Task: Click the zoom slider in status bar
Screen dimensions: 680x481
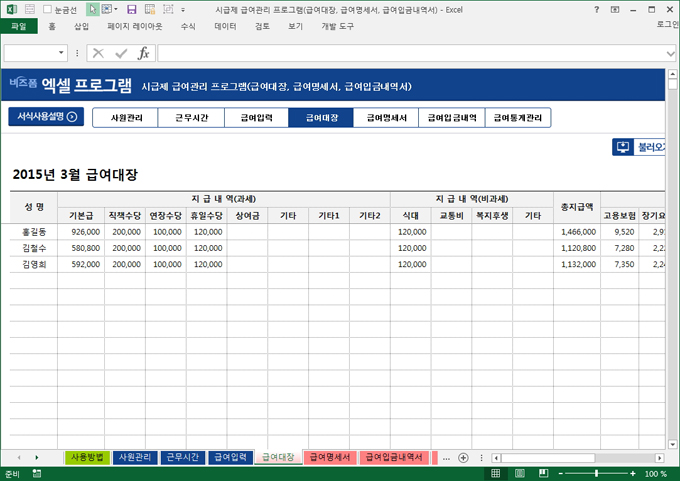Action: (x=595, y=473)
